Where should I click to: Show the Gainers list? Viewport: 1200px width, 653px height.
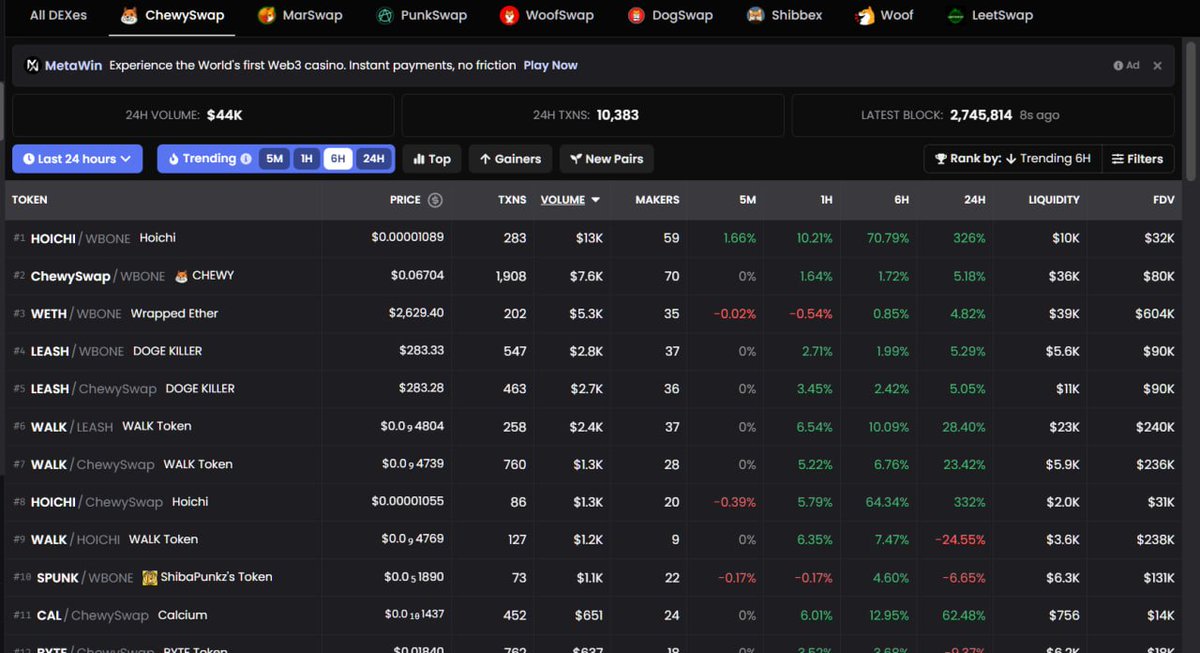pos(510,159)
